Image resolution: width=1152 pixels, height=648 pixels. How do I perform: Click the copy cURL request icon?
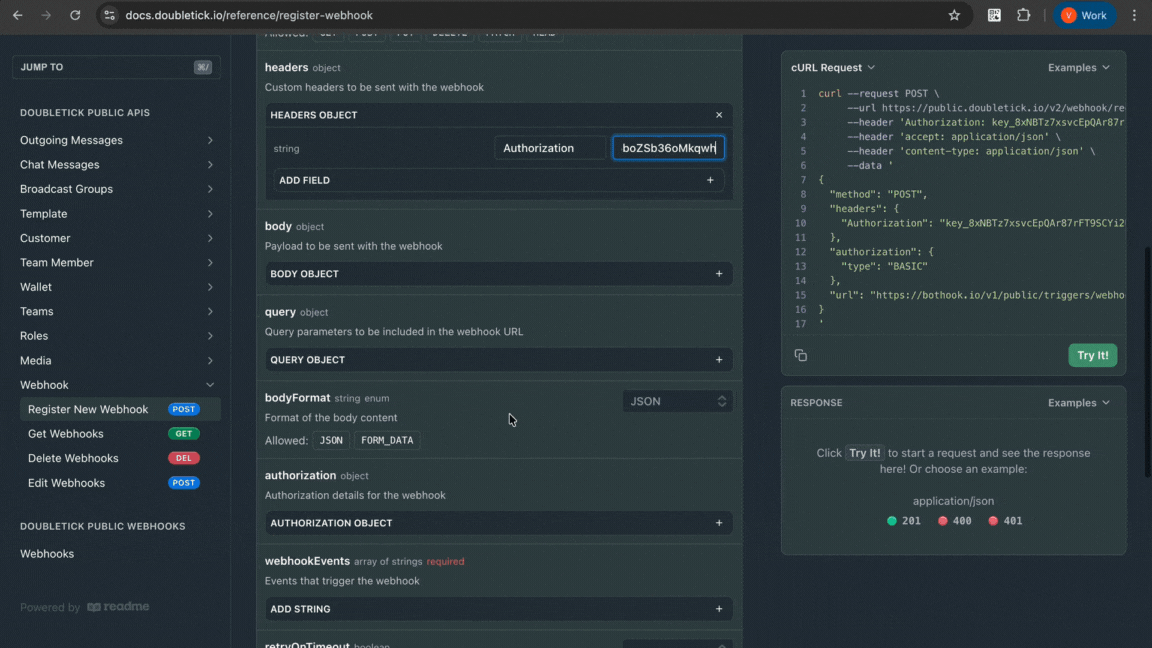[800, 355]
